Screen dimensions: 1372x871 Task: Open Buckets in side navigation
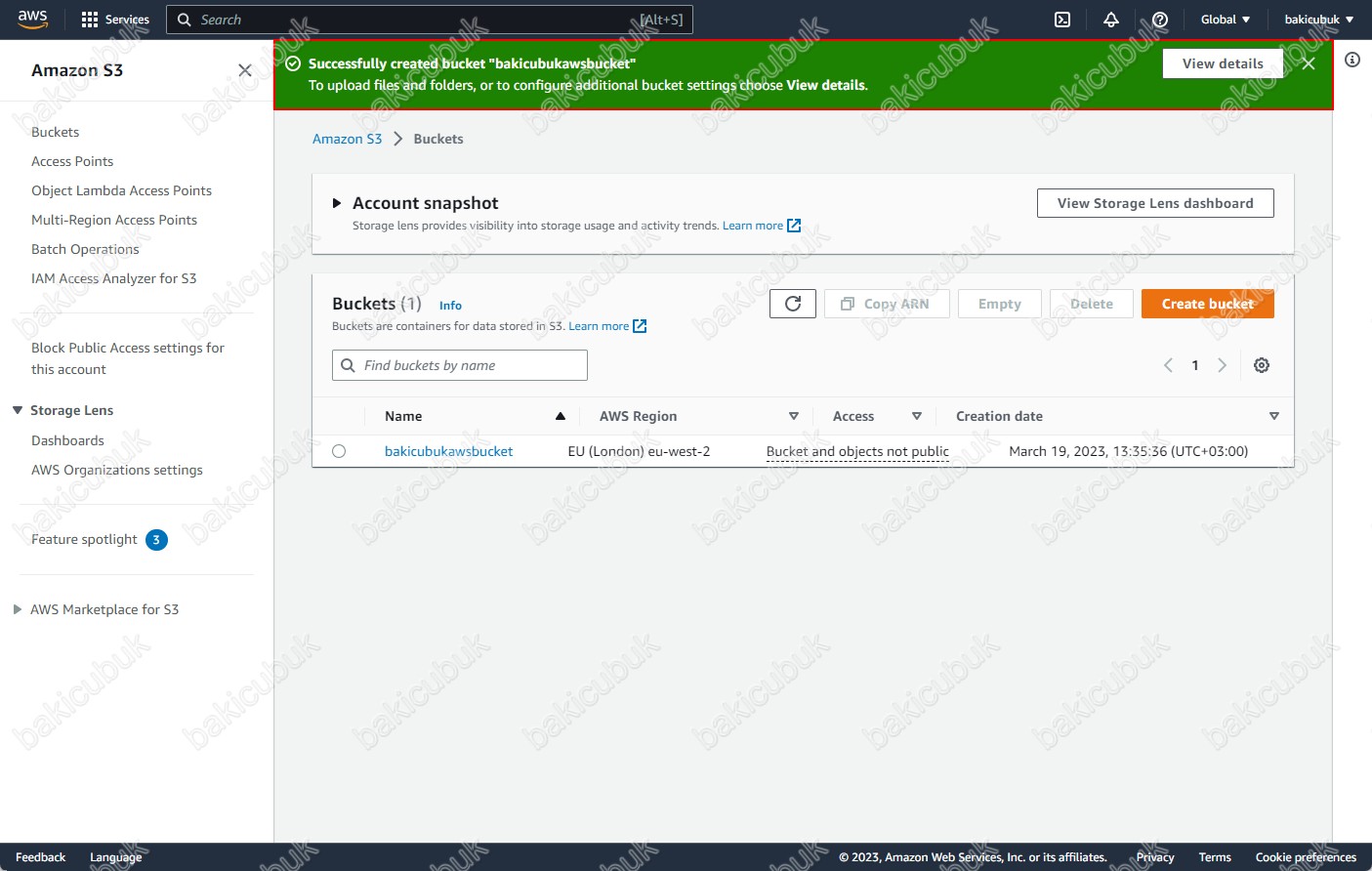(55, 132)
